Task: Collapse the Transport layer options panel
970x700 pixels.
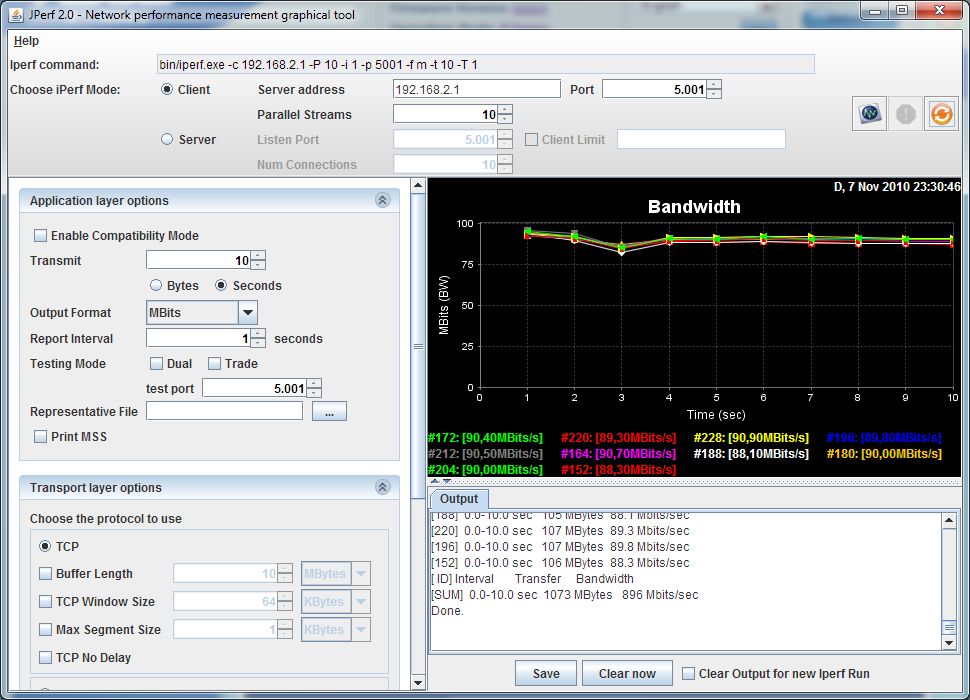Action: 382,487
